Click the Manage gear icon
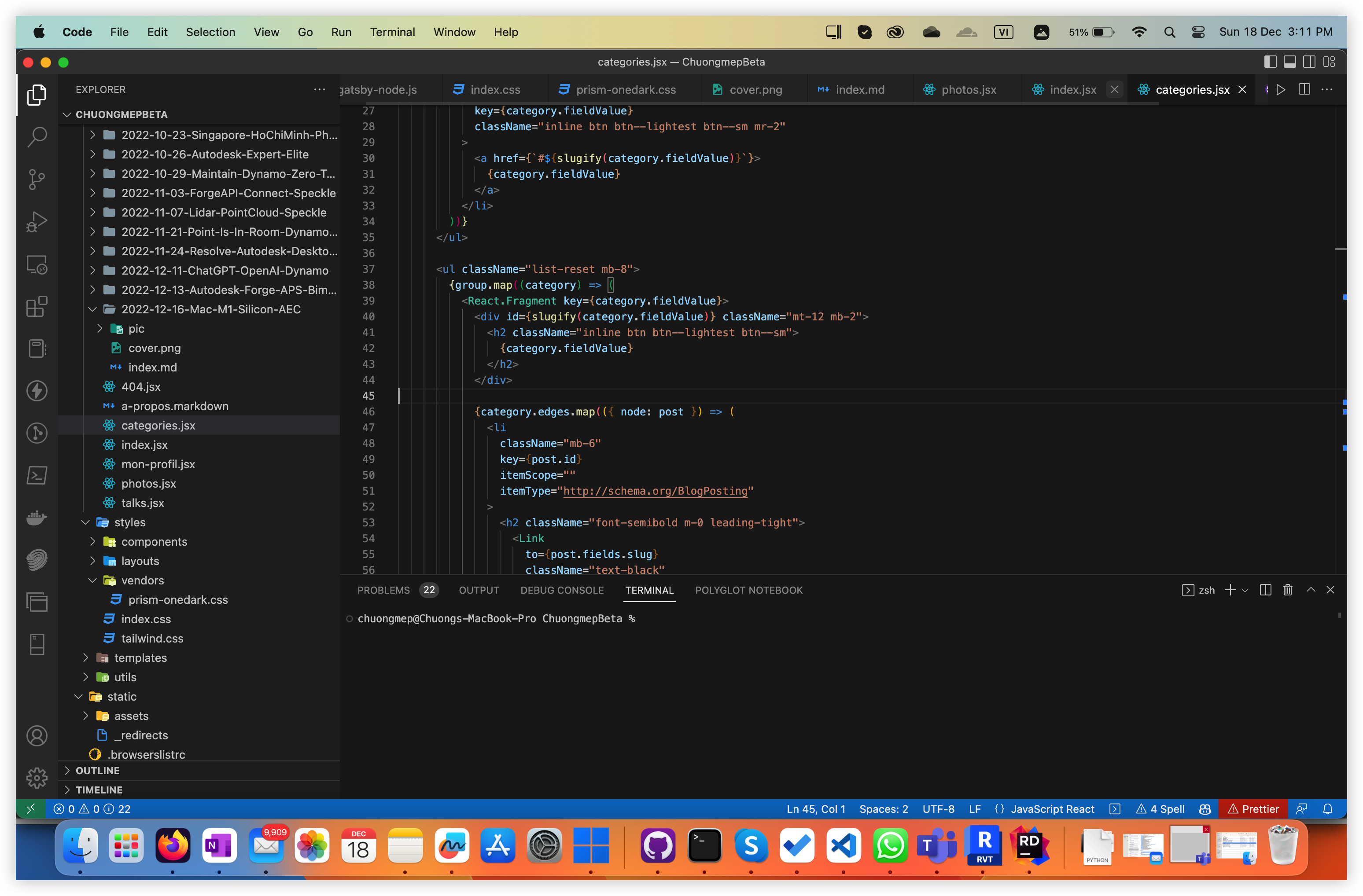1363x896 pixels. coord(37,777)
